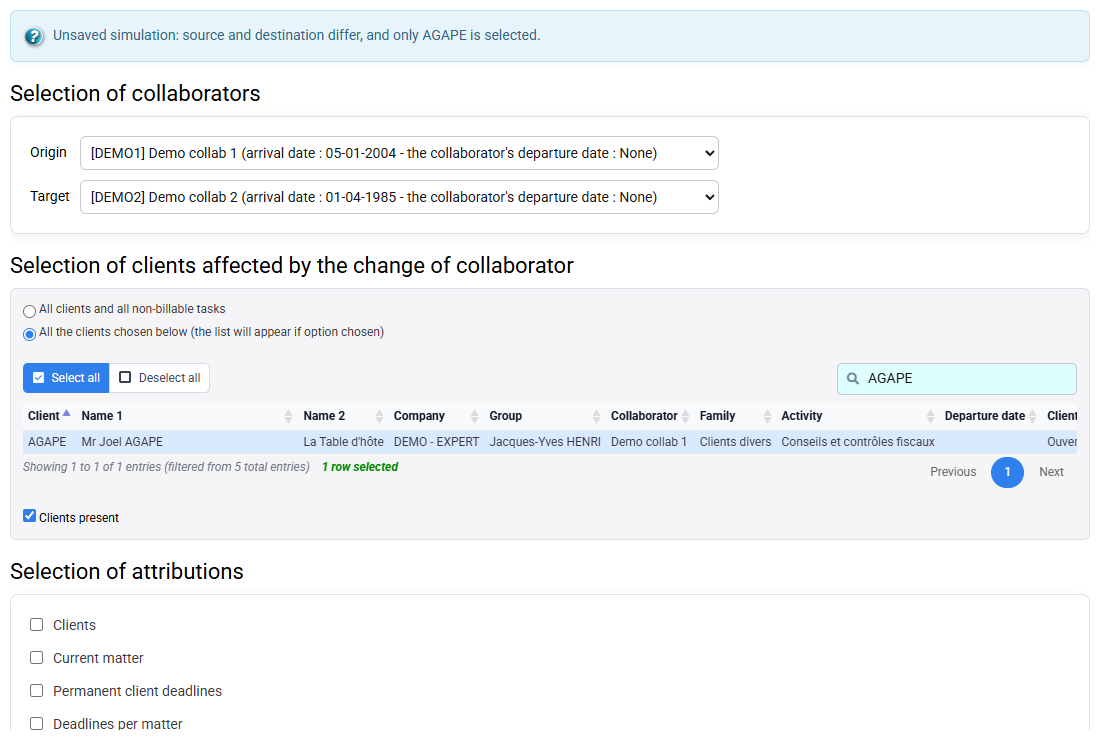Viewport: 1100px width, 750px height.
Task: Click the AGAPE search input field
Action: click(956, 379)
